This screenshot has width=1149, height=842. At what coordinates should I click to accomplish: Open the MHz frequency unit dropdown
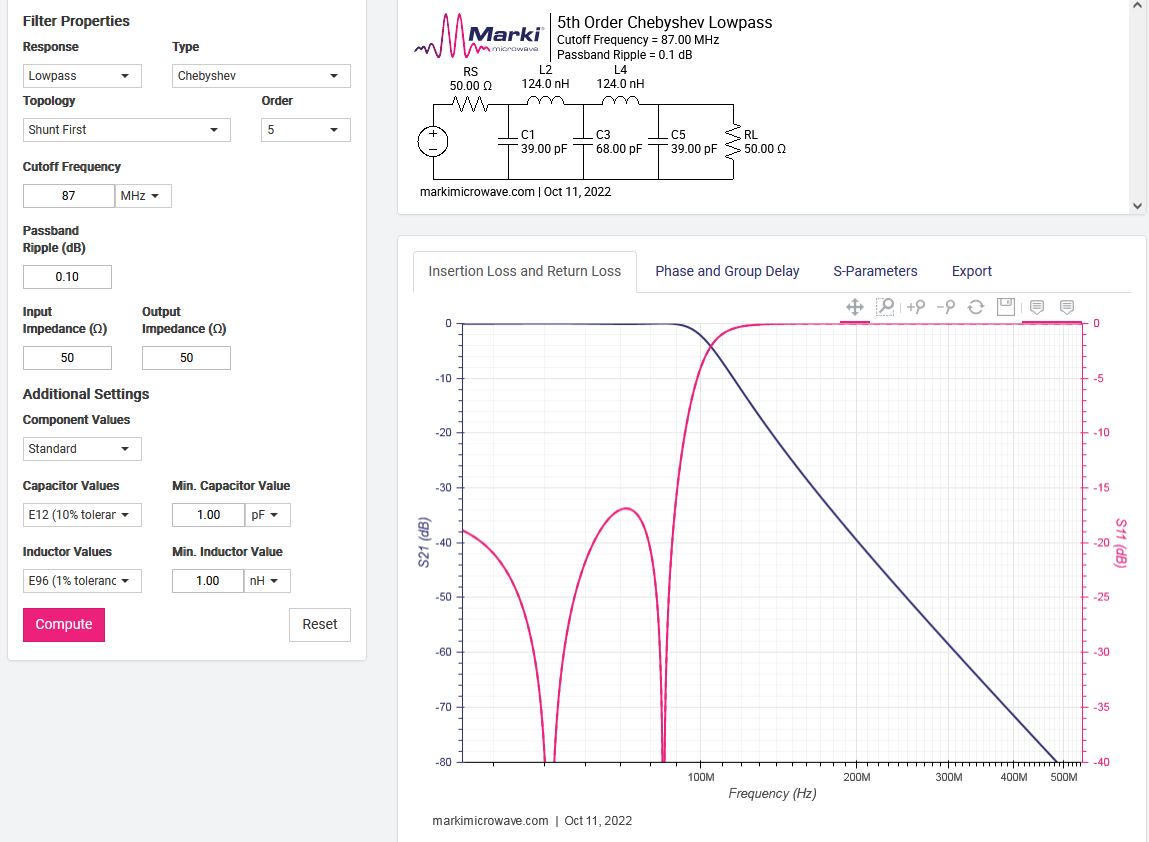click(143, 196)
